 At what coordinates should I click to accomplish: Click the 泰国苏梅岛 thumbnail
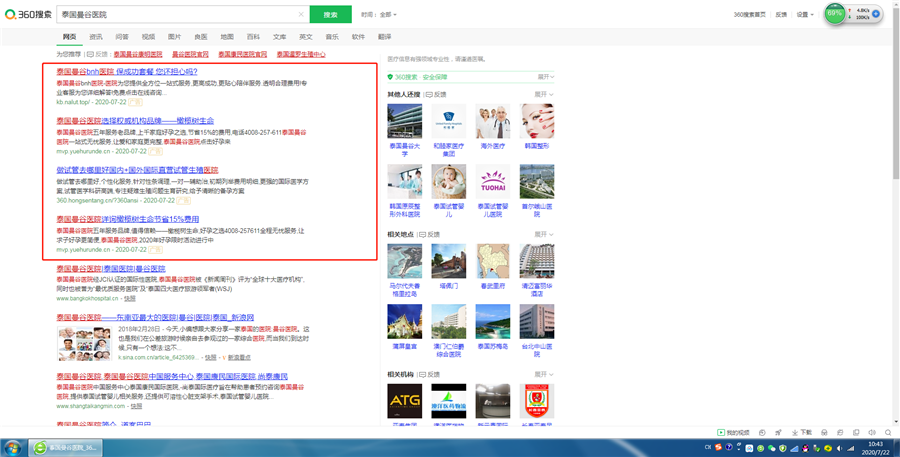pyautogui.click(x=492, y=322)
